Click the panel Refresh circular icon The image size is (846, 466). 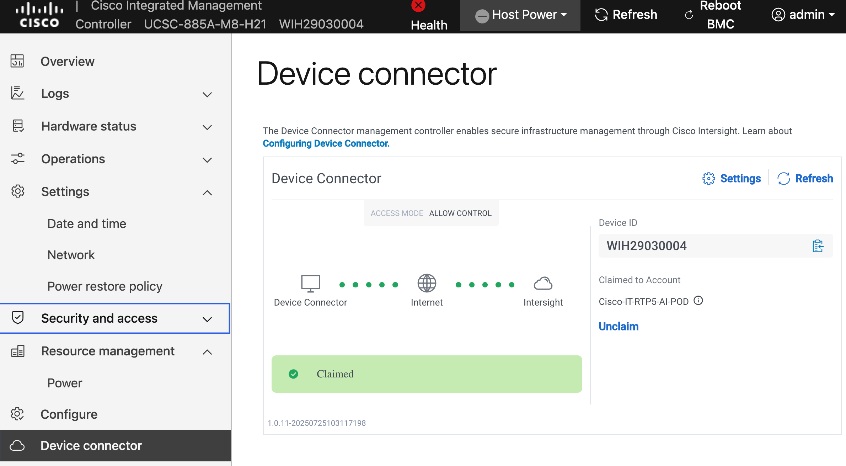[783, 179]
